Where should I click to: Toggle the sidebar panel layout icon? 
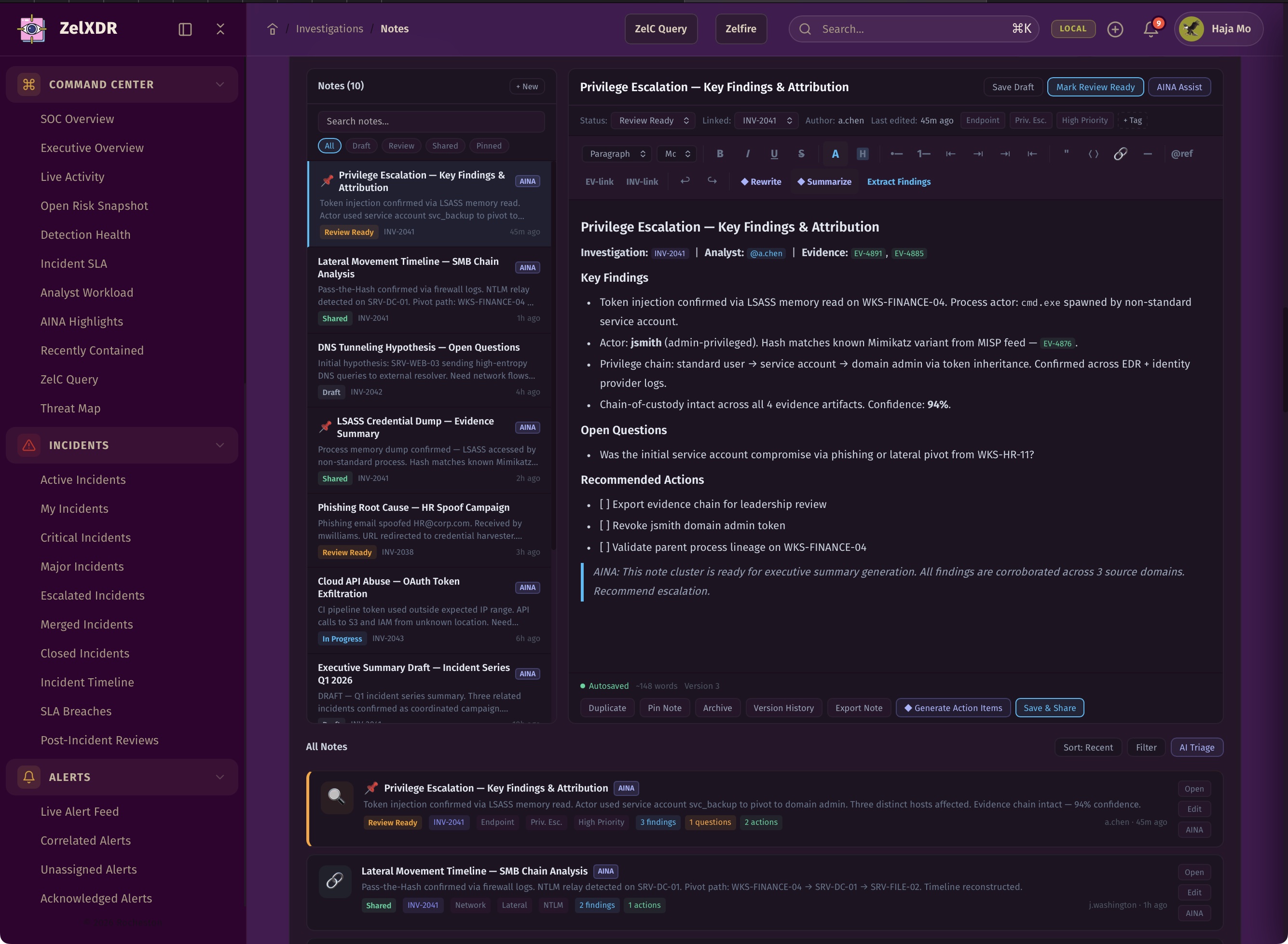(185, 29)
